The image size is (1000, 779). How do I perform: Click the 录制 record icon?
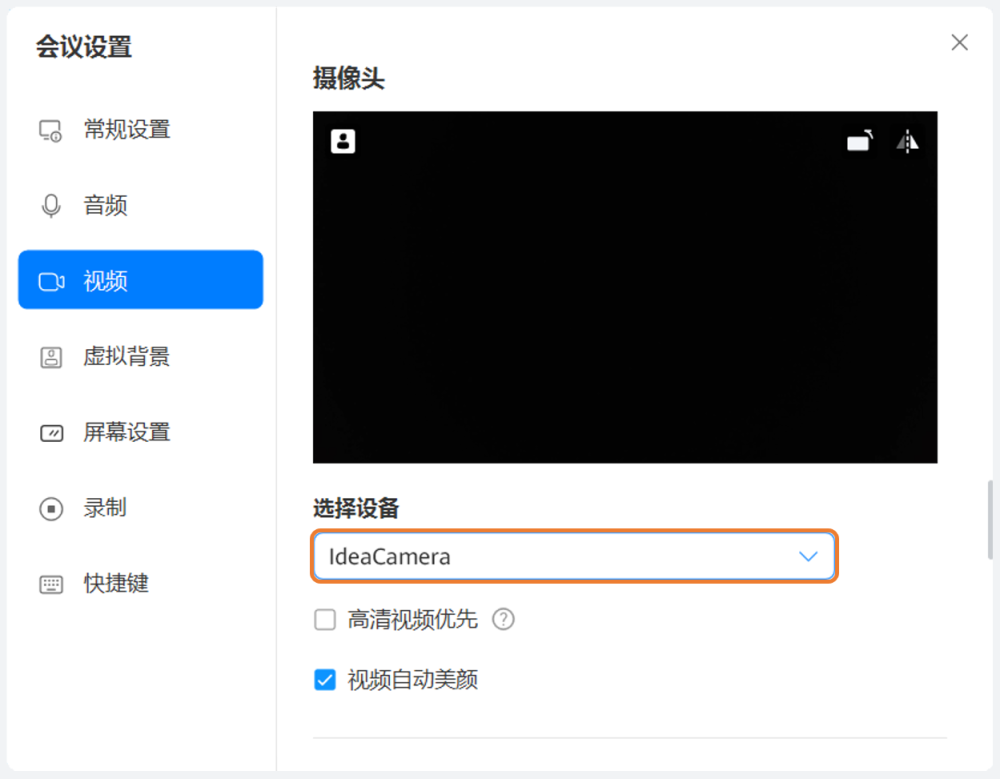(50, 508)
